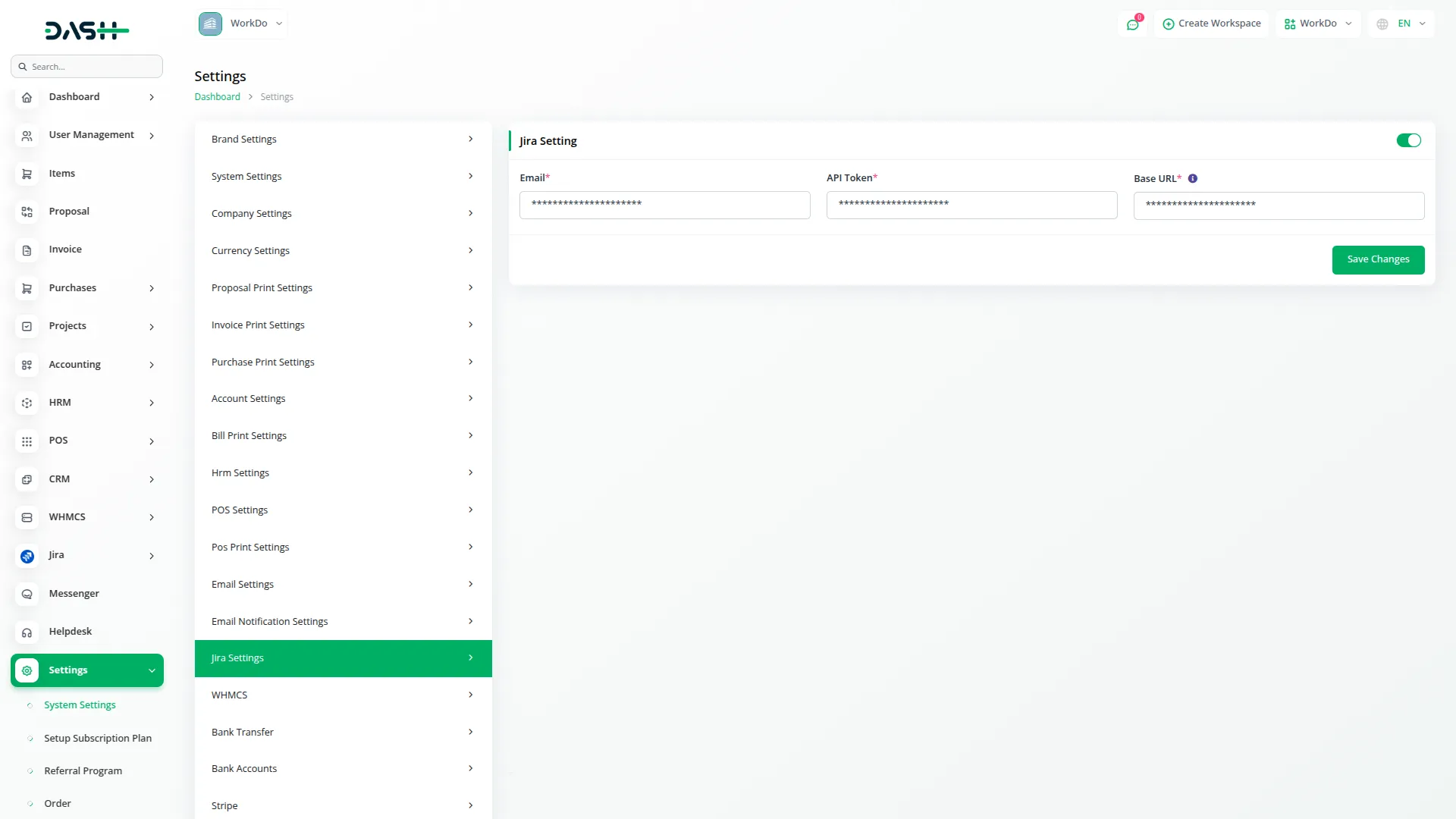Open the Dashboard breadcrumb link
Screen dimensions: 1456x819
[217, 96]
